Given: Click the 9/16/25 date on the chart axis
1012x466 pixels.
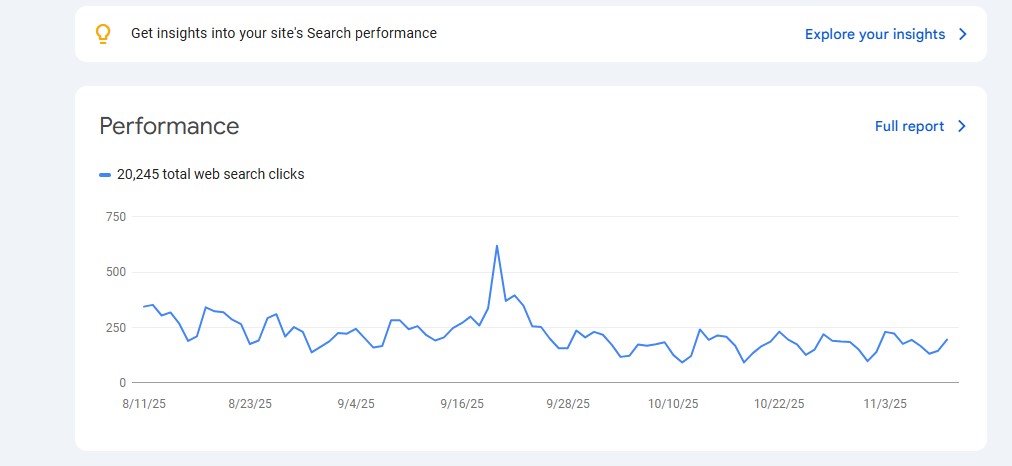Looking at the screenshot, I should (462, 404).
